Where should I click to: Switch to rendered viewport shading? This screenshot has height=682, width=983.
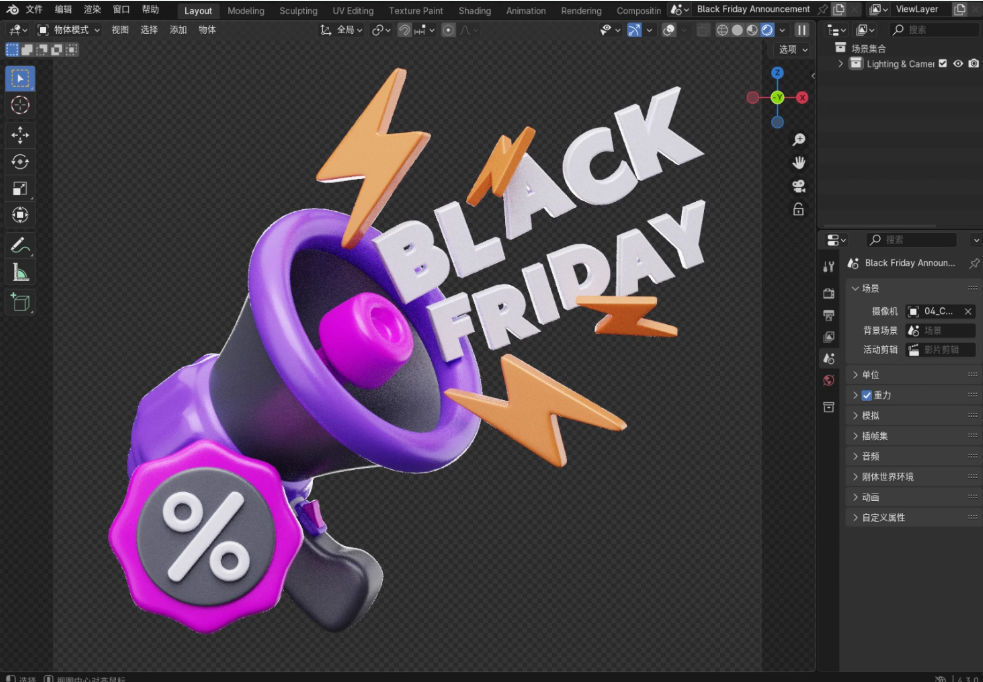point(767,30)
